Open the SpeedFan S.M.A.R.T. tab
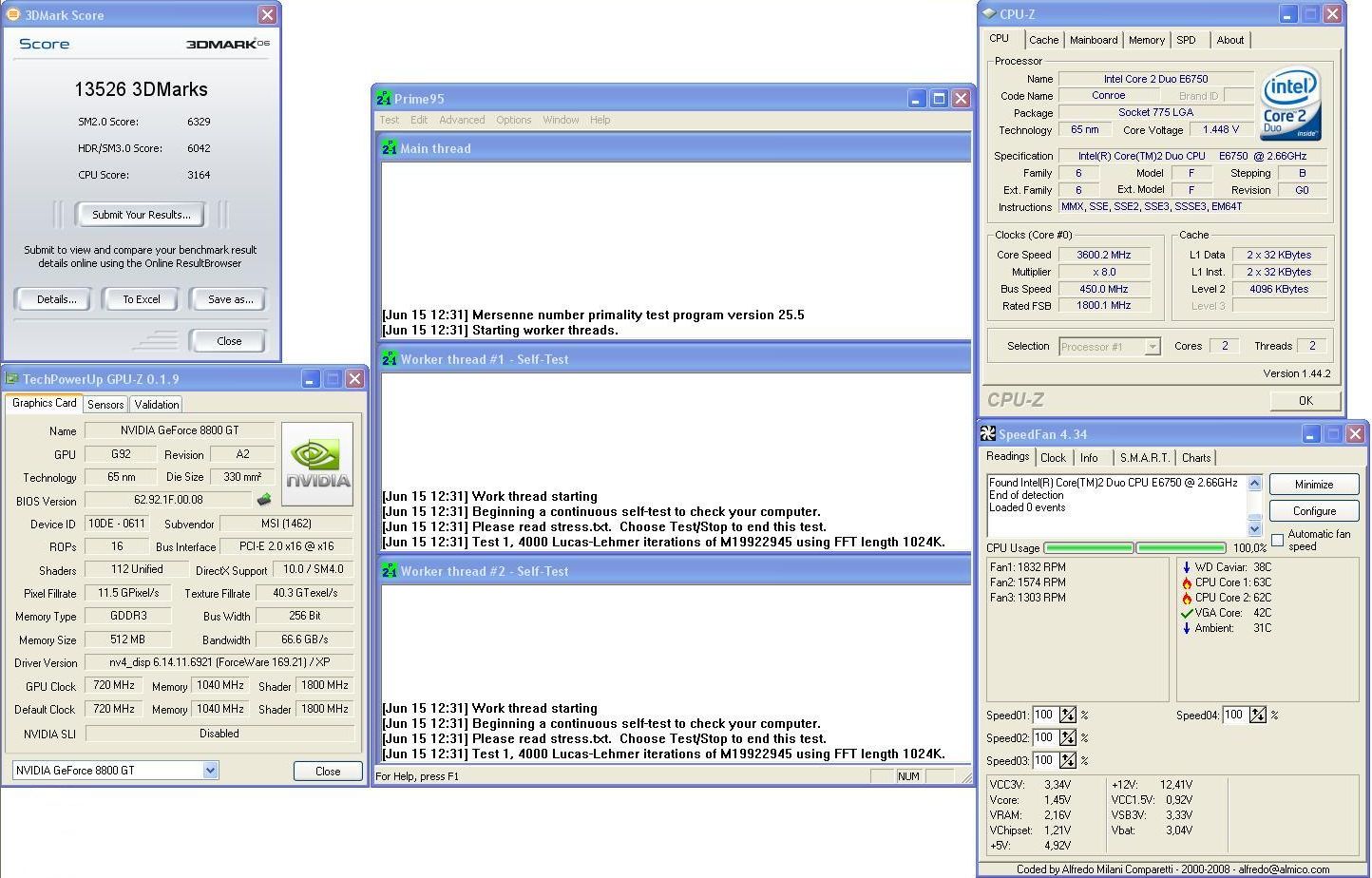The image size is (1372, 878). (x=1144, y=458)
